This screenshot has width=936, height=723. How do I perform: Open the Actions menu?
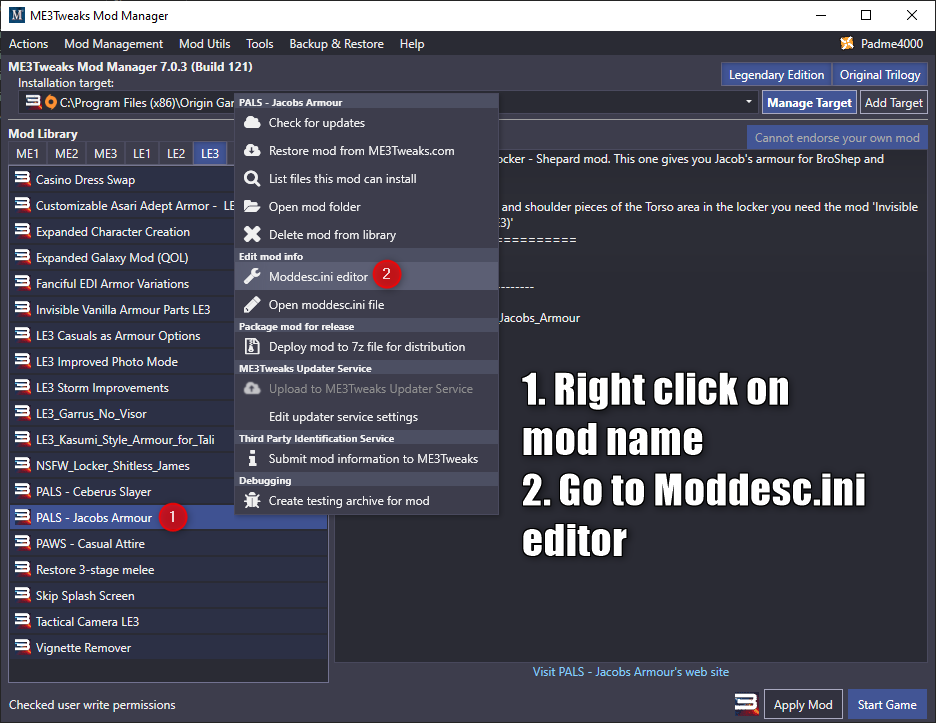click(29, 44)
